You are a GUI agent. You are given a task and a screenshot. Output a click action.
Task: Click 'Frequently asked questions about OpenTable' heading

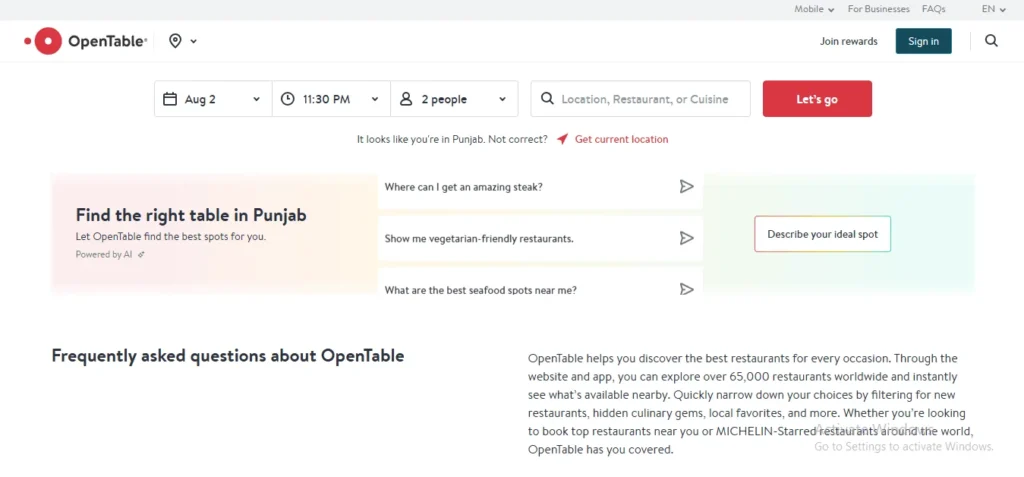228,356
